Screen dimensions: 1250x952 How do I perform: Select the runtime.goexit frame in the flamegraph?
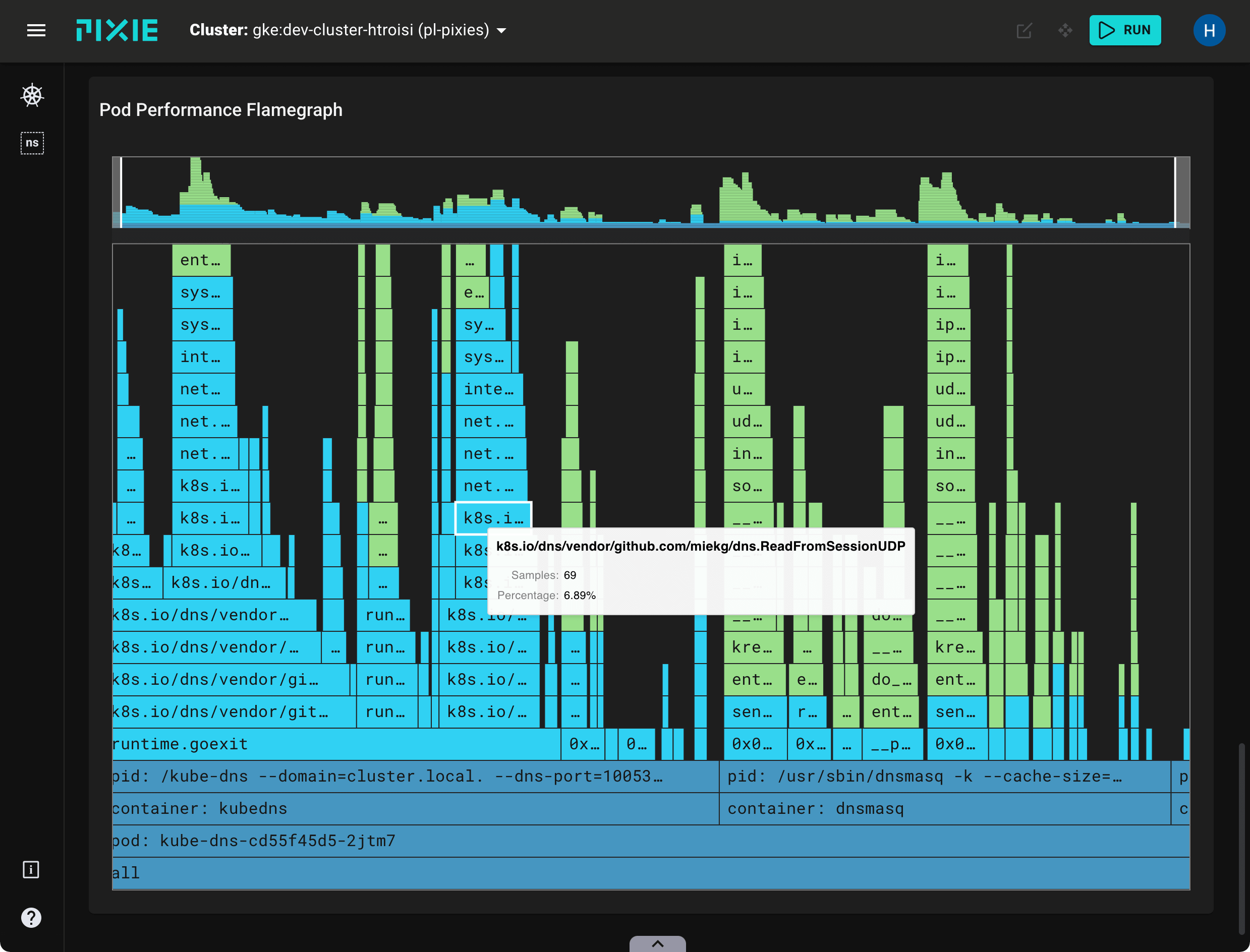[x=227, y=743]
